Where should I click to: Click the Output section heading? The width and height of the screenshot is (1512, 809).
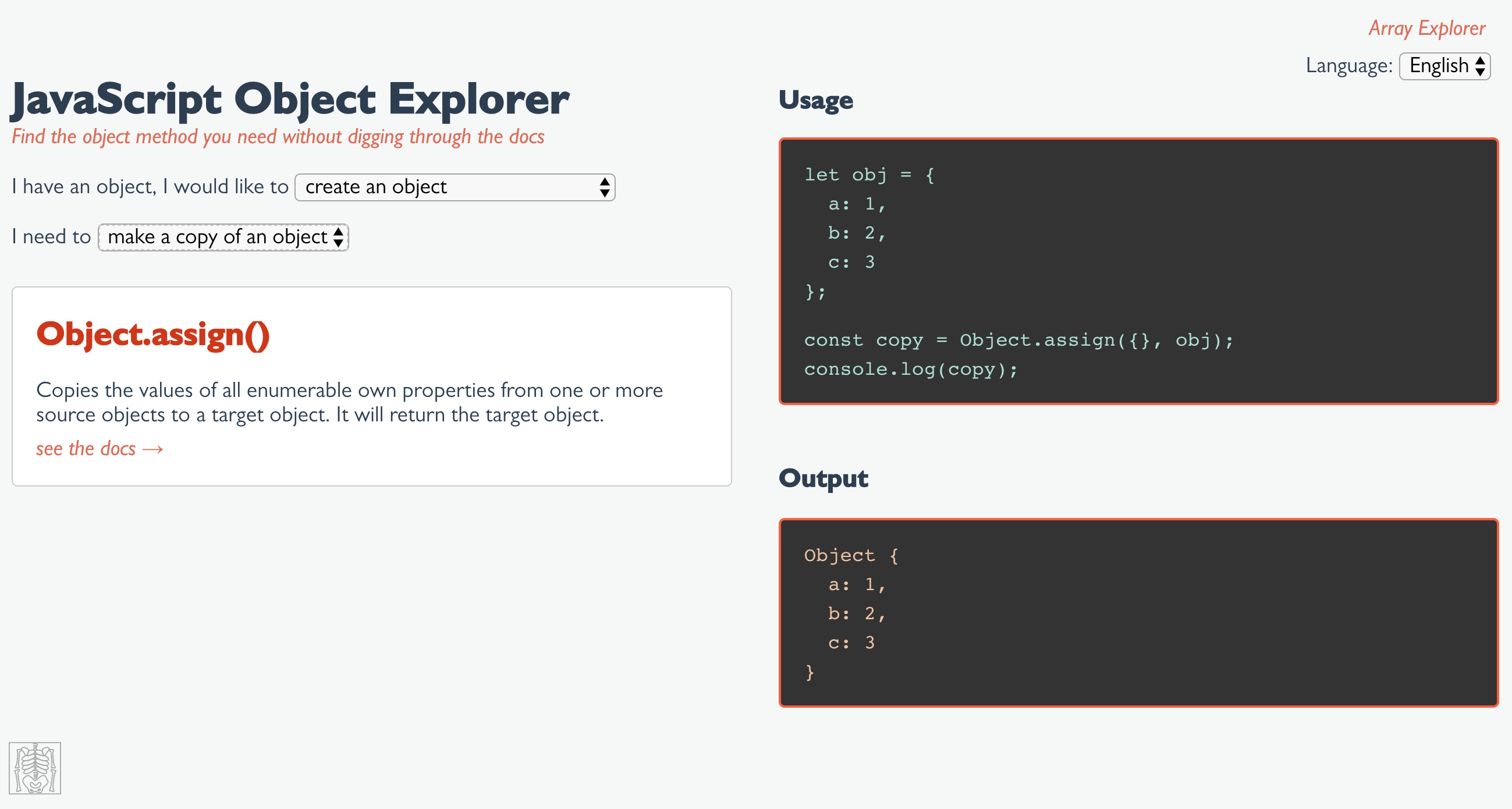pyautogui.click(x=823, y=478)
